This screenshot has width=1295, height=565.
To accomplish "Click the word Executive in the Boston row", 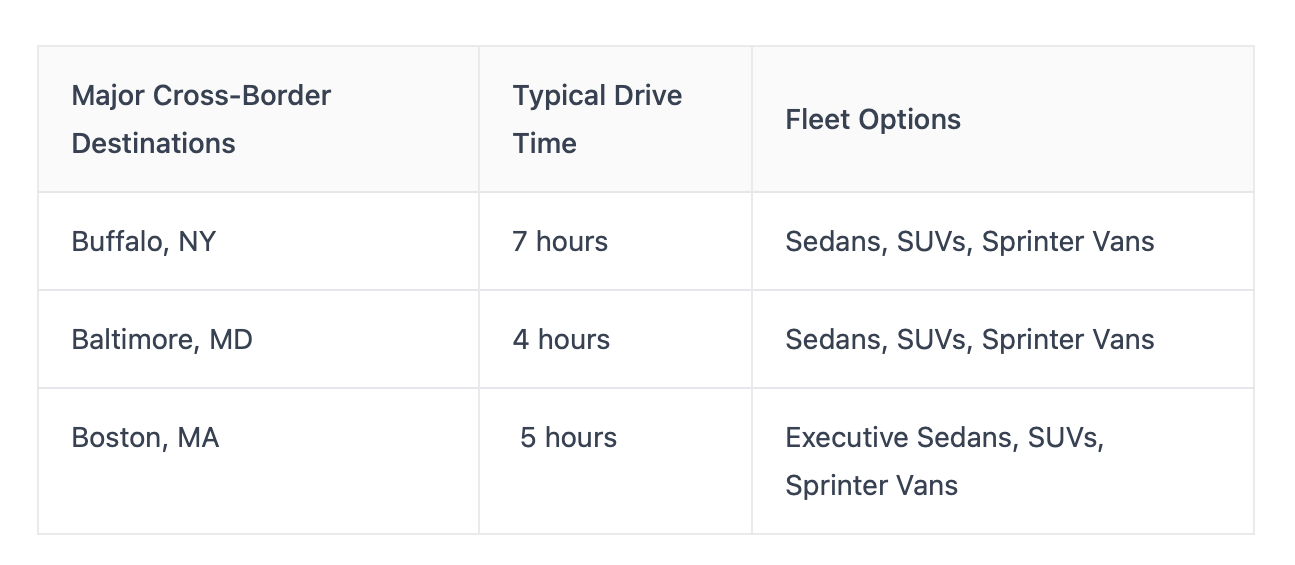I will point(846,437).
